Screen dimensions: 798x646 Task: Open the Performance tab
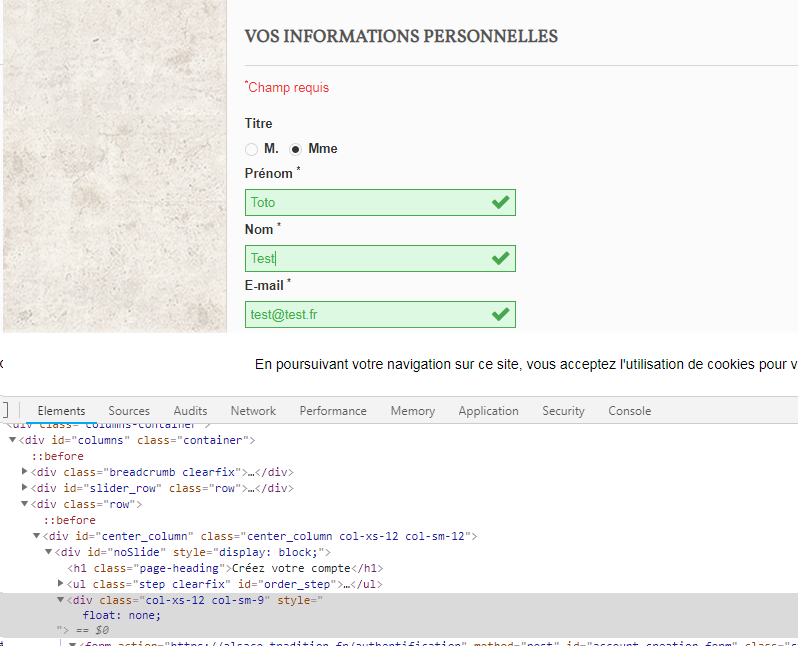(x=333, y=411)
